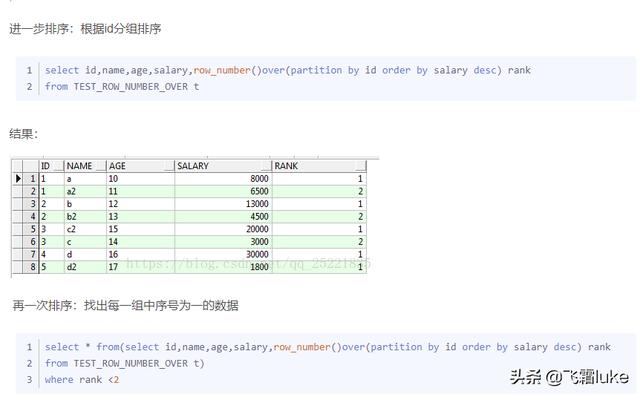The width and height of the screenshot is (640, 397).
Task: Click the age cell 14
Action: 140,242
